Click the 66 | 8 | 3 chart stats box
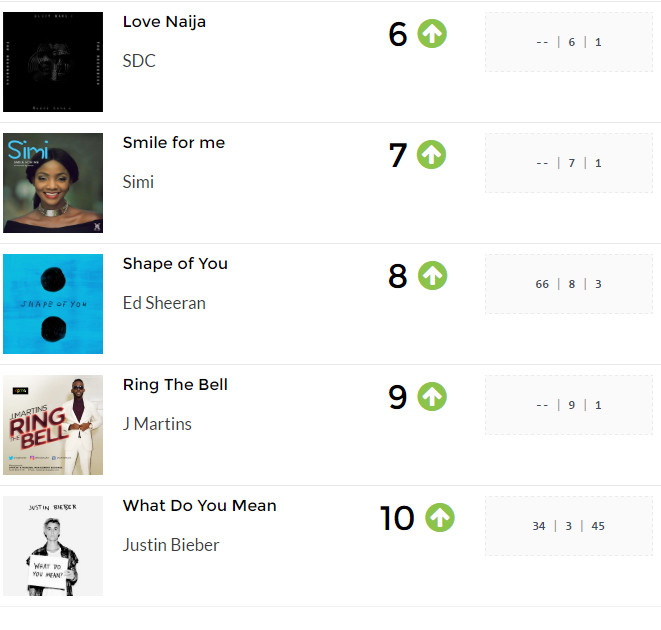The image size is (661, 630). click(x=569, y=284)
